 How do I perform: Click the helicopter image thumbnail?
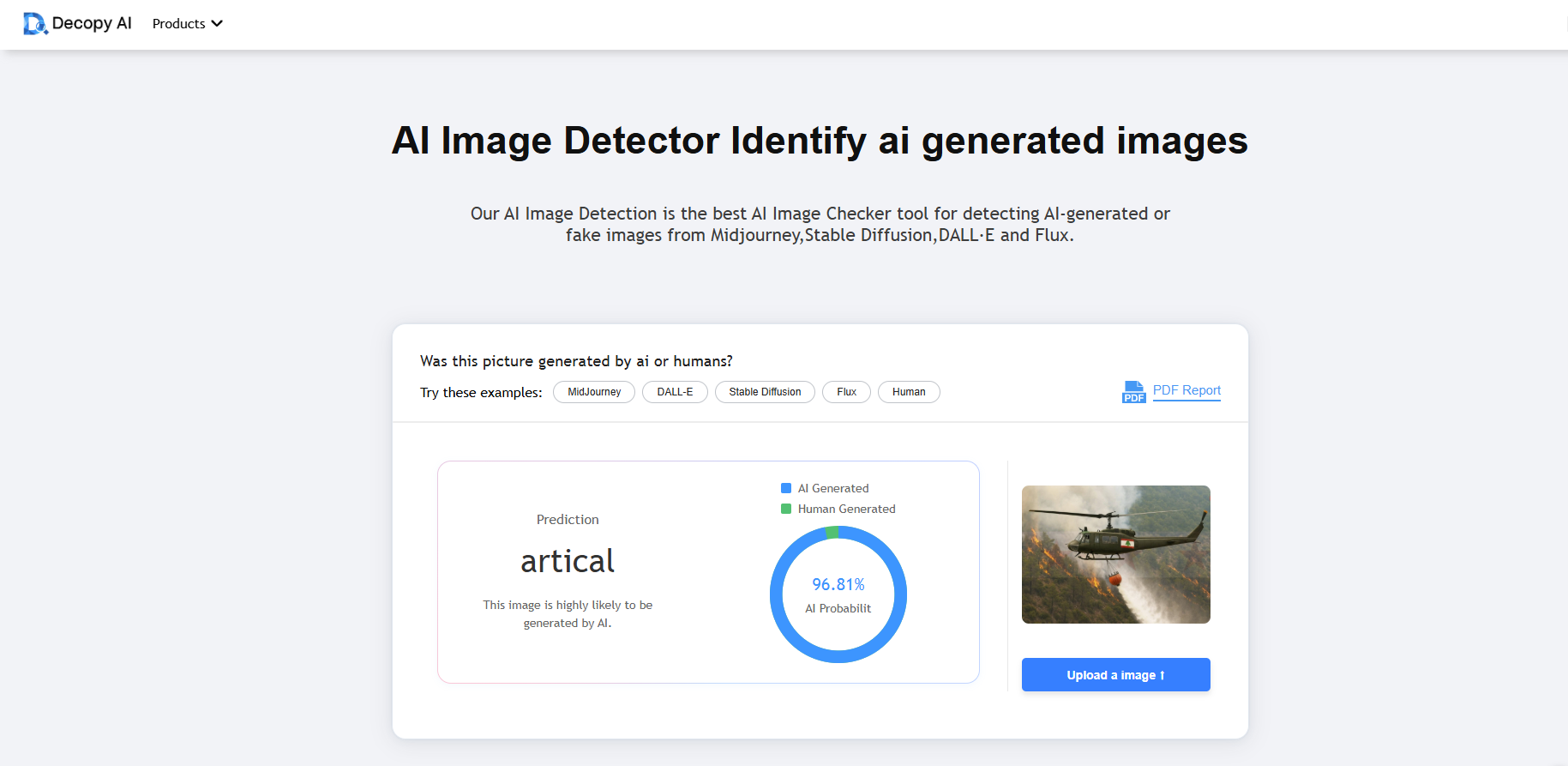pyautogui.click(x=1115, y=554)
